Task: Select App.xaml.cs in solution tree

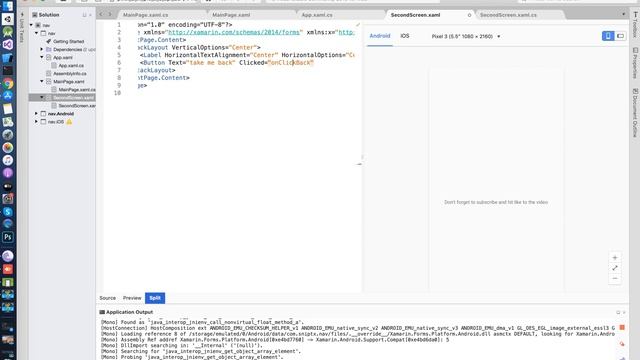Action: coord(71,65)
